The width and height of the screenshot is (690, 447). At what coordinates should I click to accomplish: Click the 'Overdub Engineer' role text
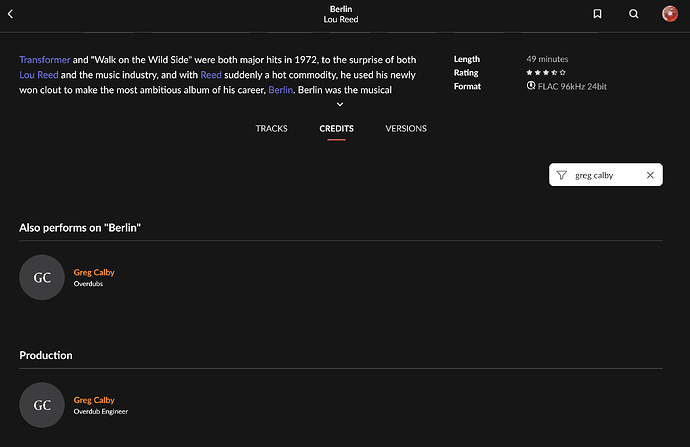pos(101,411)
